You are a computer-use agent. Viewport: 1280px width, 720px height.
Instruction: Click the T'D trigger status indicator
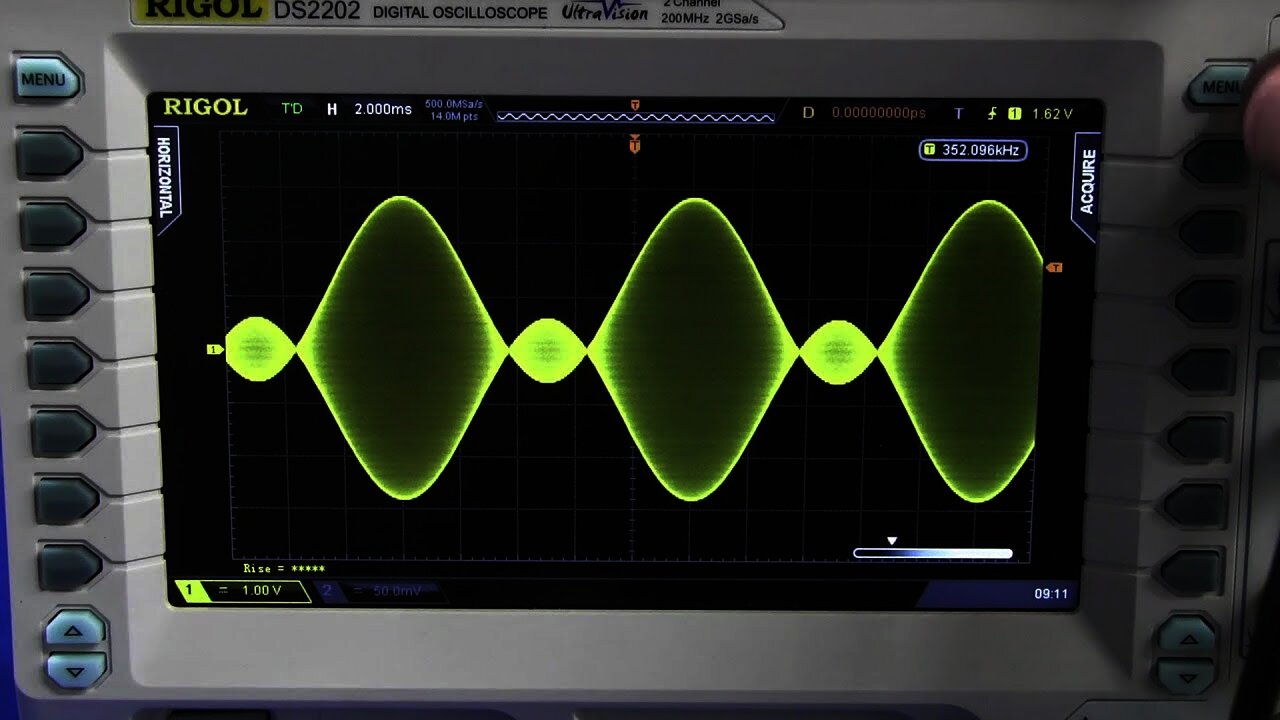pos(291,108)
